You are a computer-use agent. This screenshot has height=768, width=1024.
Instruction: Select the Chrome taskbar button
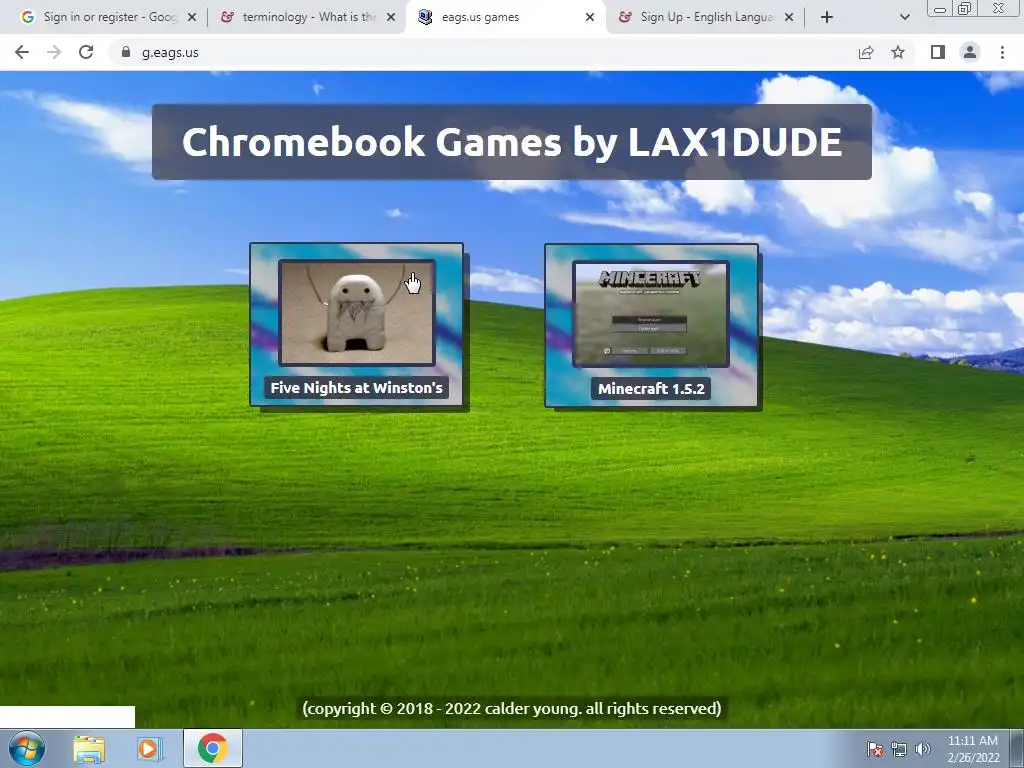pyautogui.click(x=213, y=748)
